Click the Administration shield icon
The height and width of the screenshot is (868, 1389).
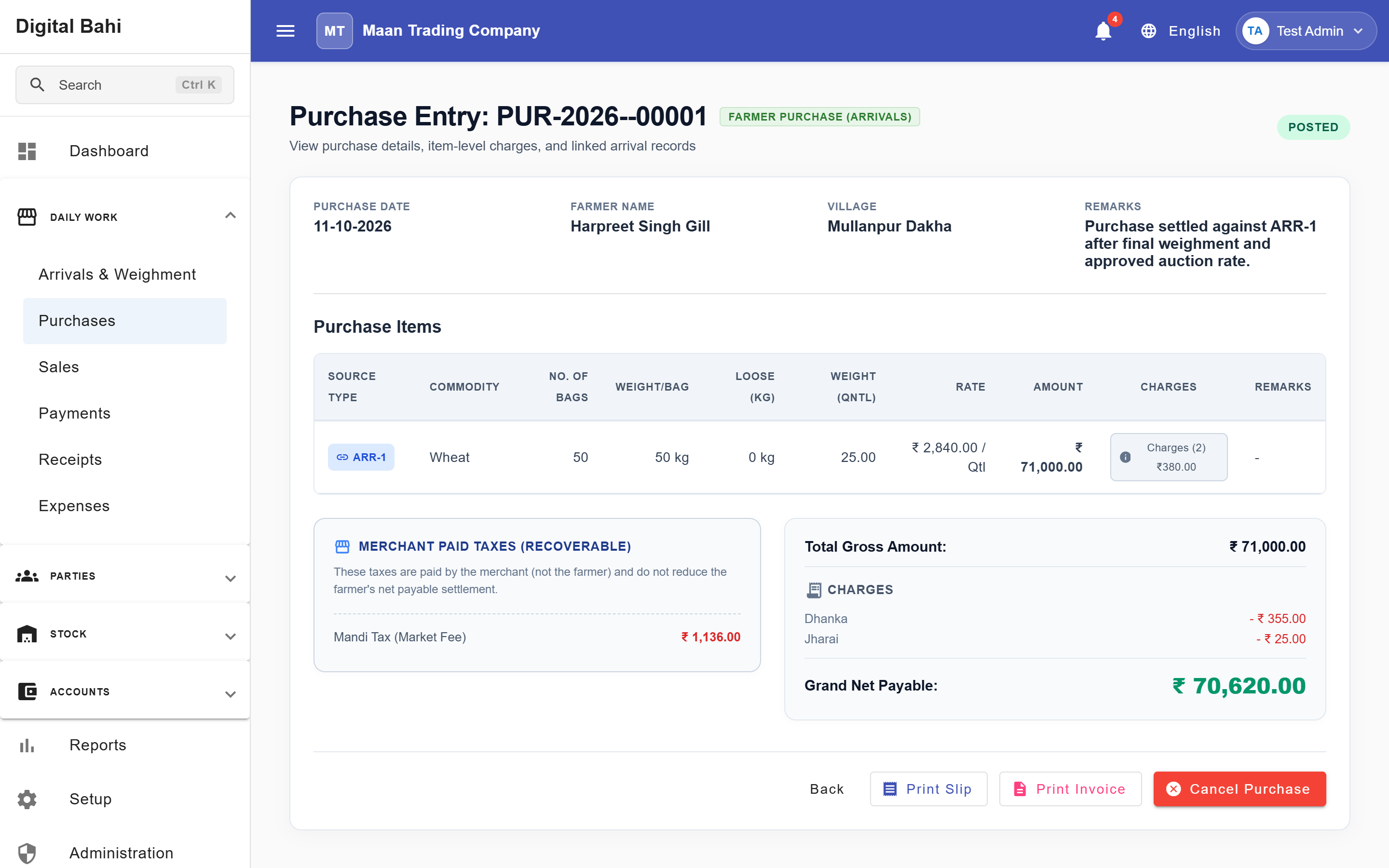click(27, 853)
